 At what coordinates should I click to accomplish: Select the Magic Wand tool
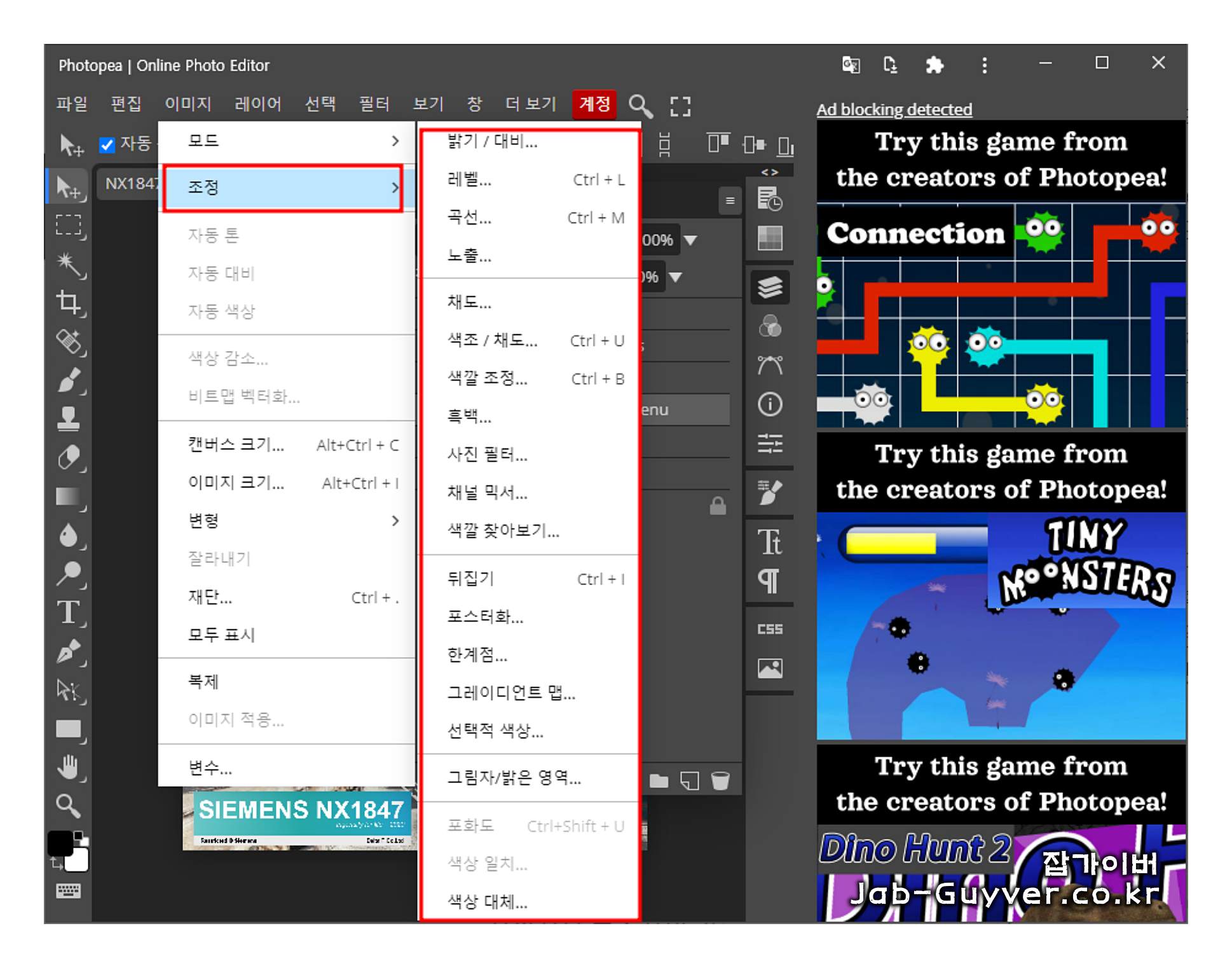coord(69,263)
